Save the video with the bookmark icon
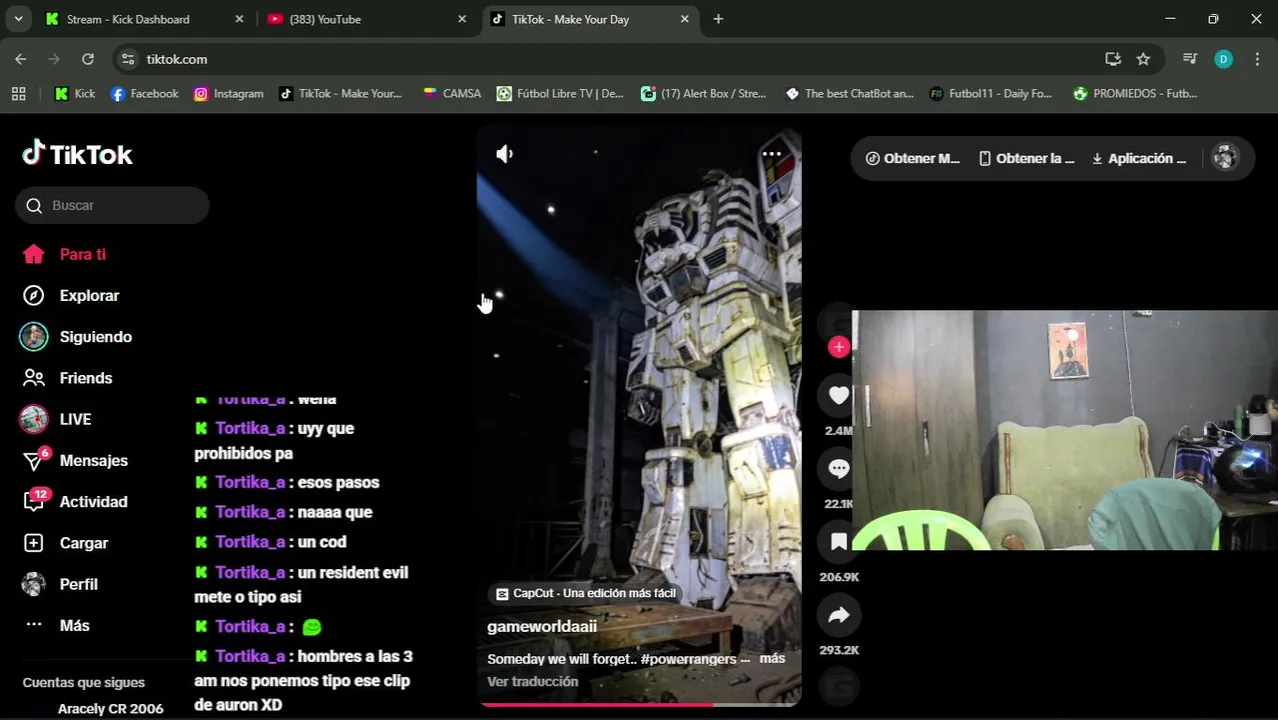 click(838, 542)
